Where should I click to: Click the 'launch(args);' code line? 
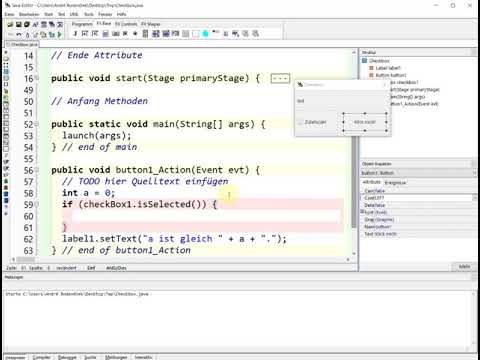97,136
